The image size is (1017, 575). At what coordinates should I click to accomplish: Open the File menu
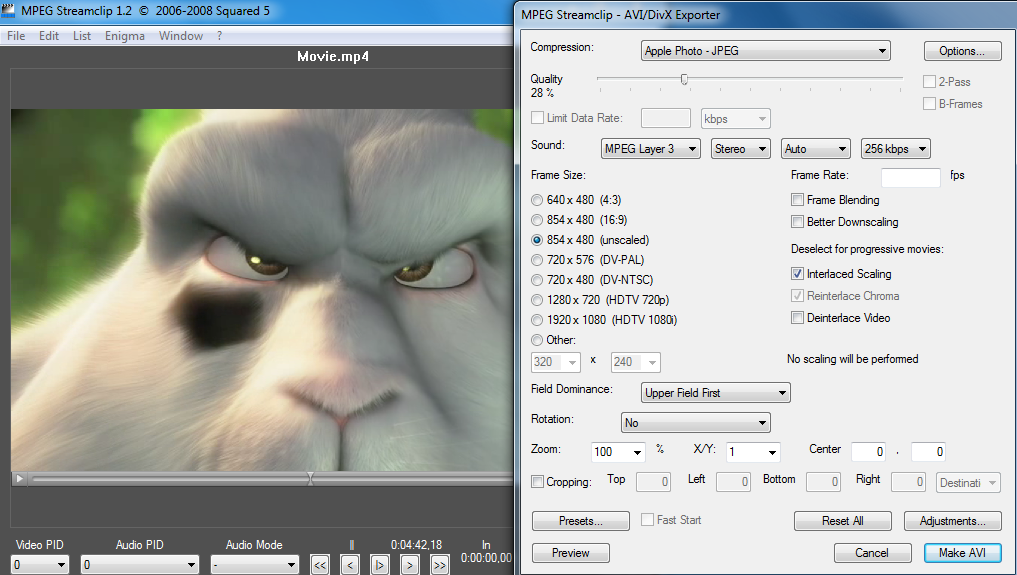(x=16, y=36)
